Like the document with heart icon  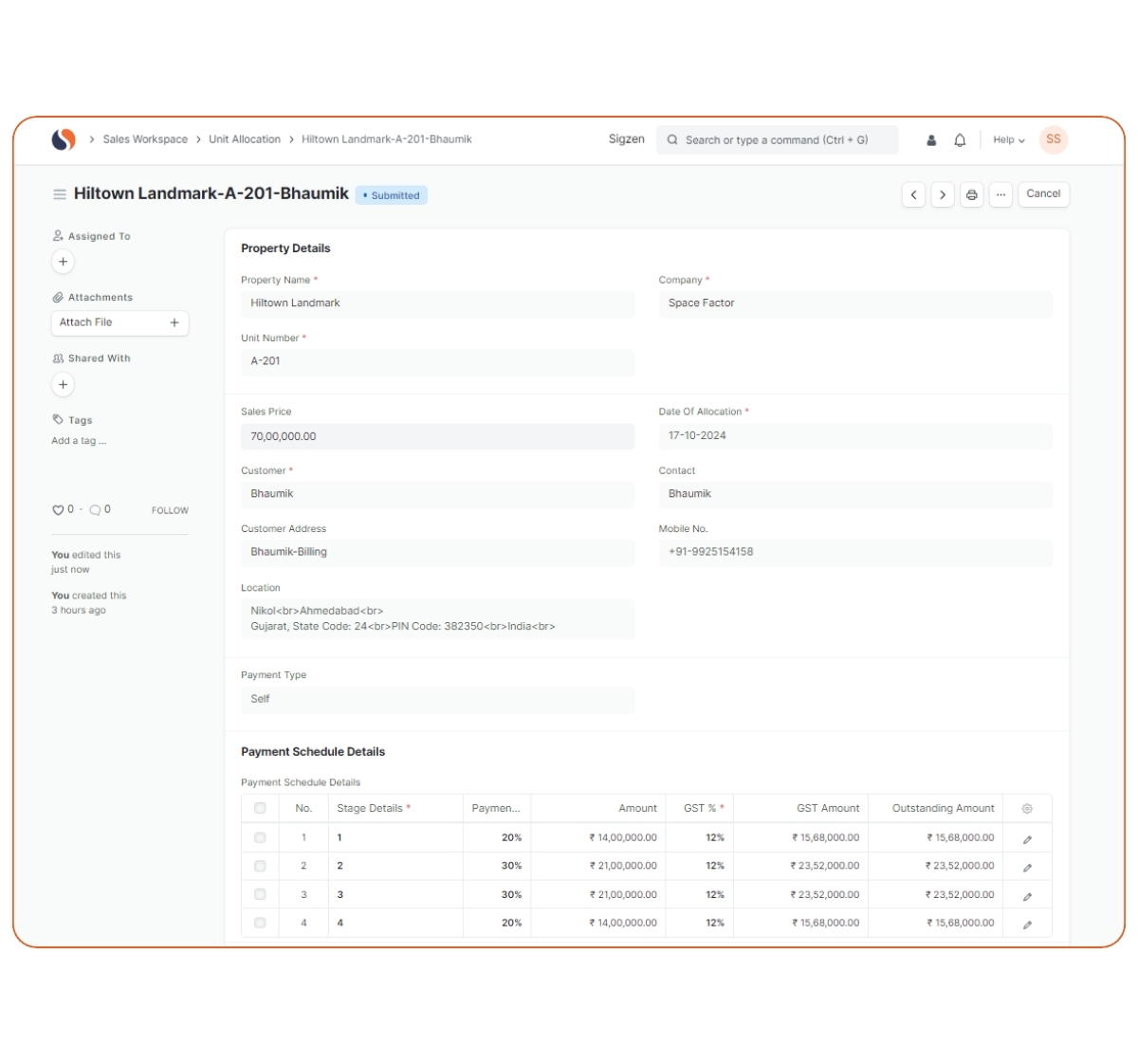[x=58, y=510]
